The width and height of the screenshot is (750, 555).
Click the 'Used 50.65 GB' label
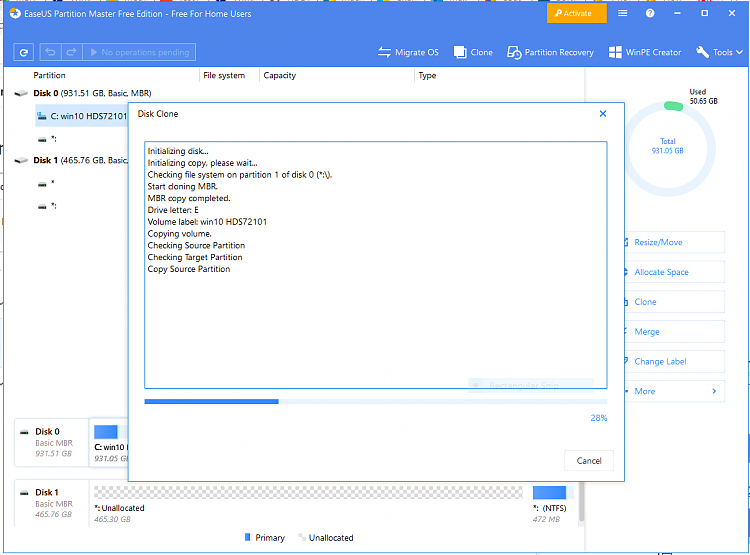click(703, 96)
